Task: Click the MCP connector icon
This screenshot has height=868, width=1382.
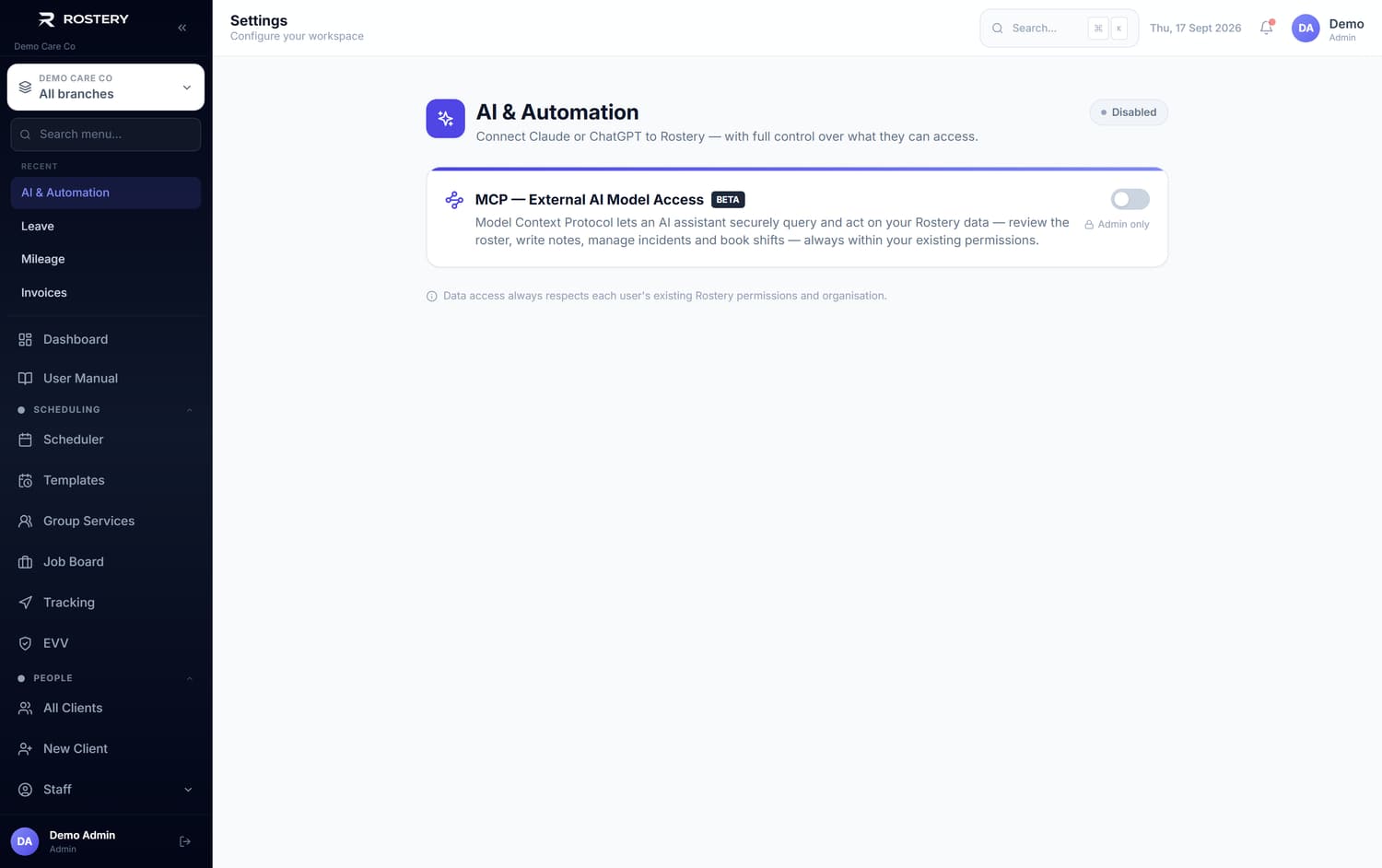Action: click(454, 200)
